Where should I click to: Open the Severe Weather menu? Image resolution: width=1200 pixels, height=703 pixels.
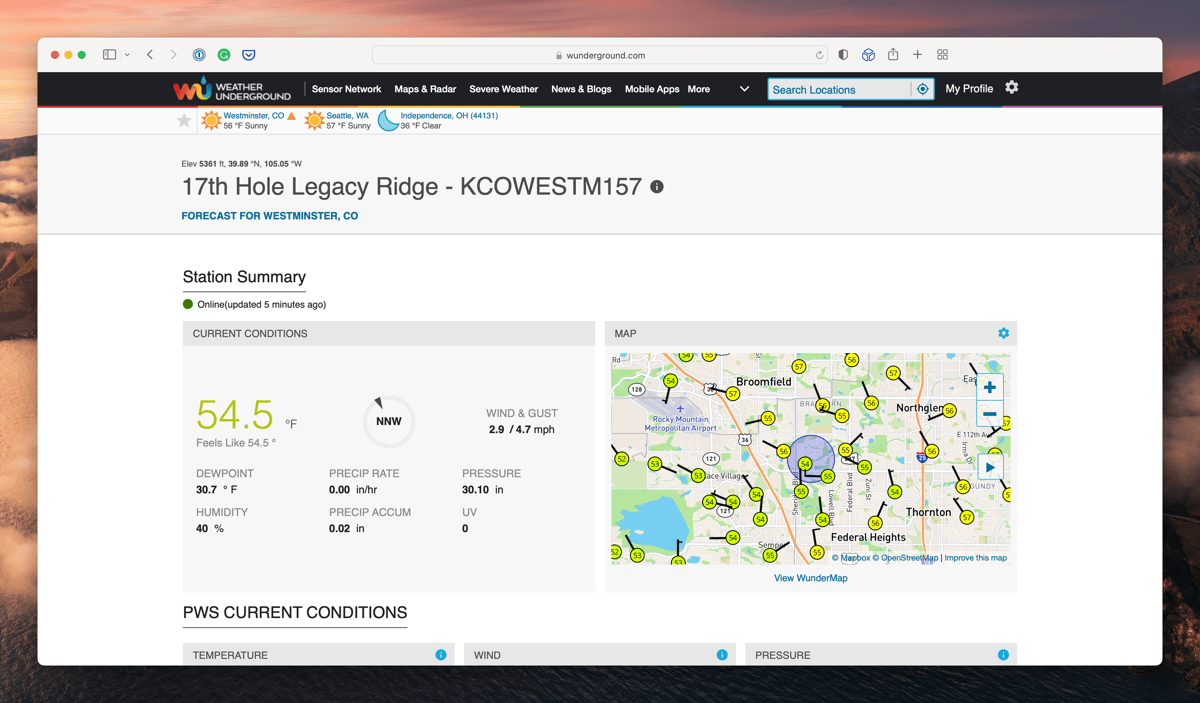click(x=504, y=89)
